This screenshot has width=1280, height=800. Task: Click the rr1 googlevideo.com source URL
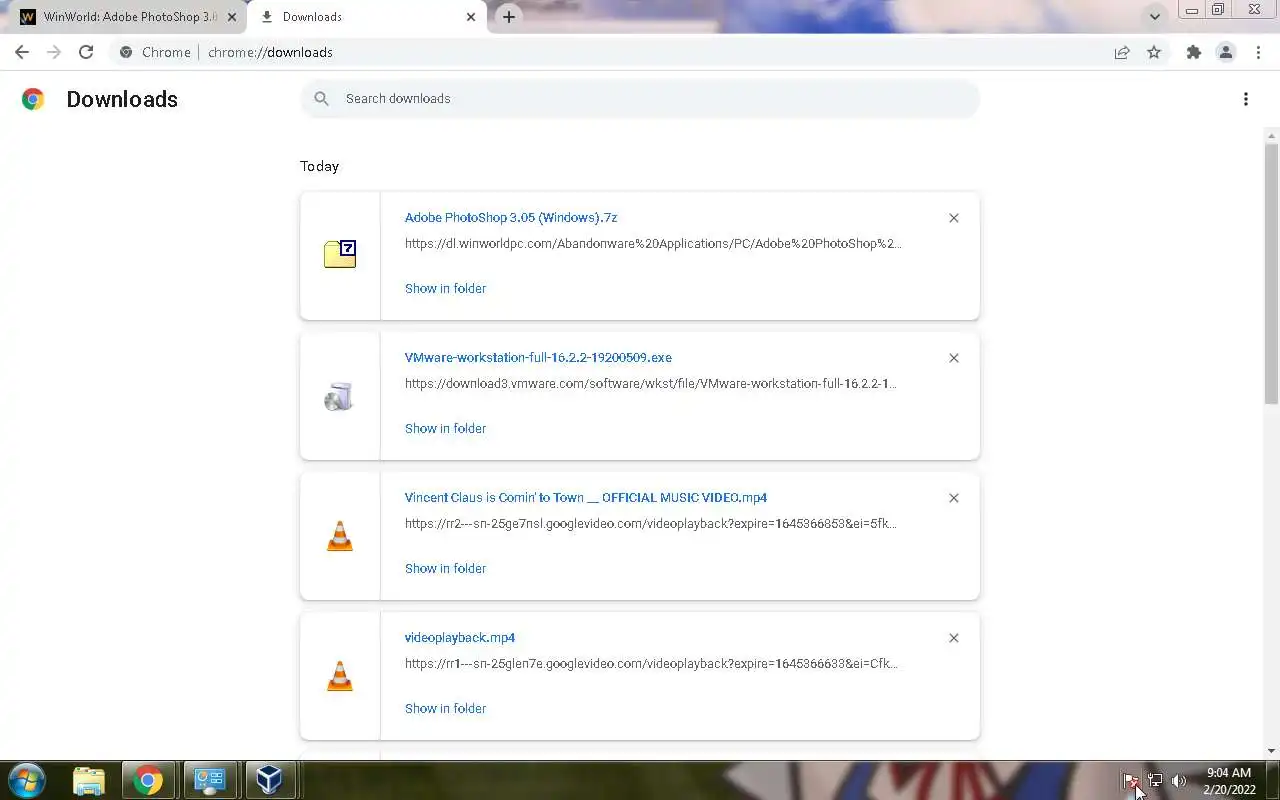pos(651,663)
